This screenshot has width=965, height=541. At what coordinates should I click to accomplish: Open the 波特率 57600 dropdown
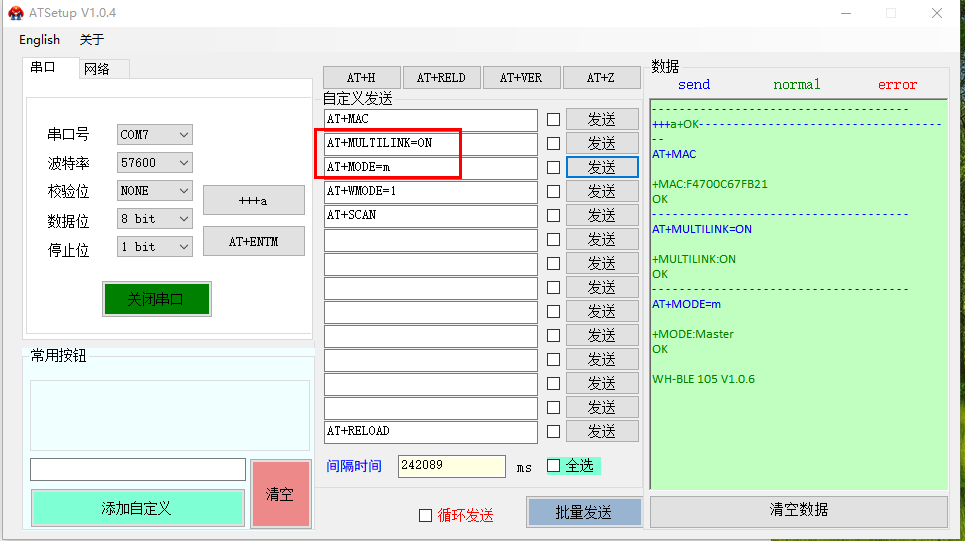(155, 162)
